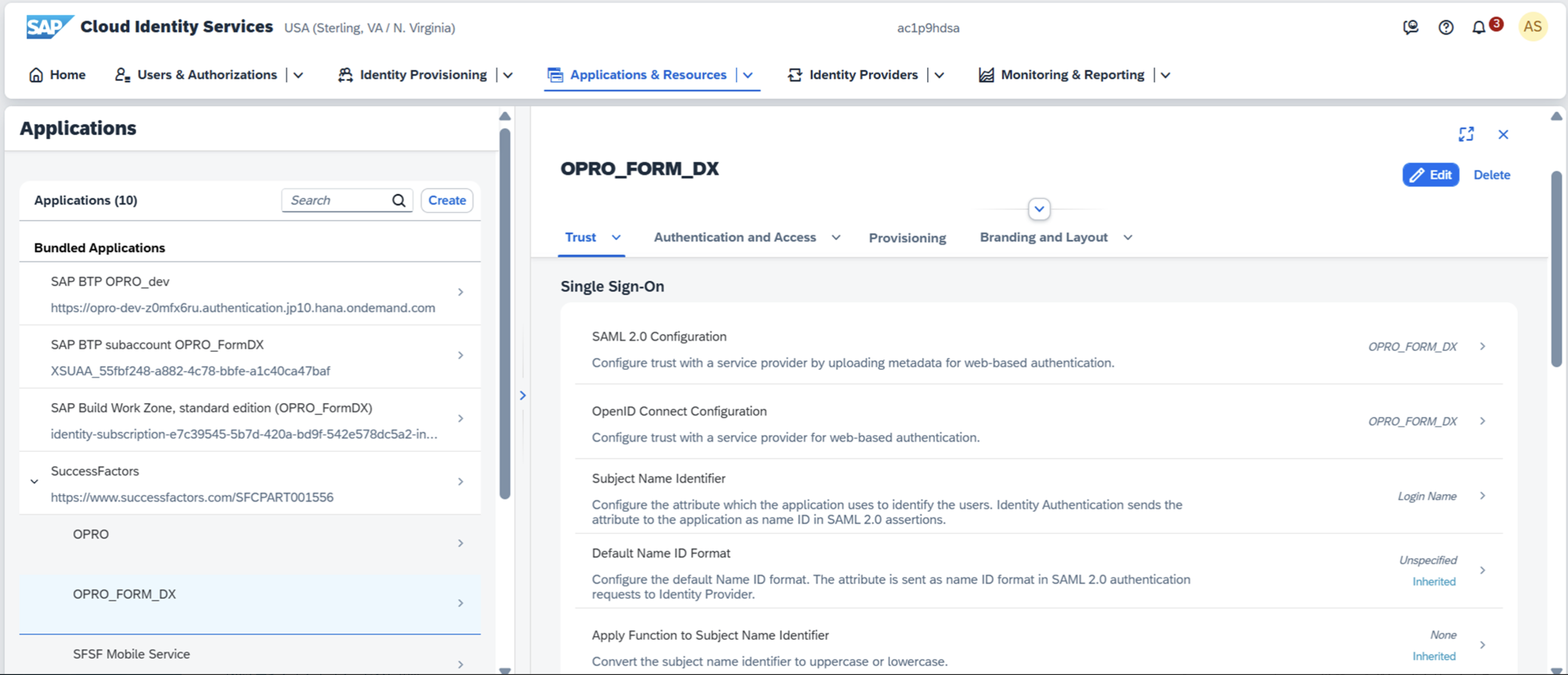The width and height of the screenshot is (1568, 675).
Task: Click the Edit button
Action: (x=1431, y=175)
